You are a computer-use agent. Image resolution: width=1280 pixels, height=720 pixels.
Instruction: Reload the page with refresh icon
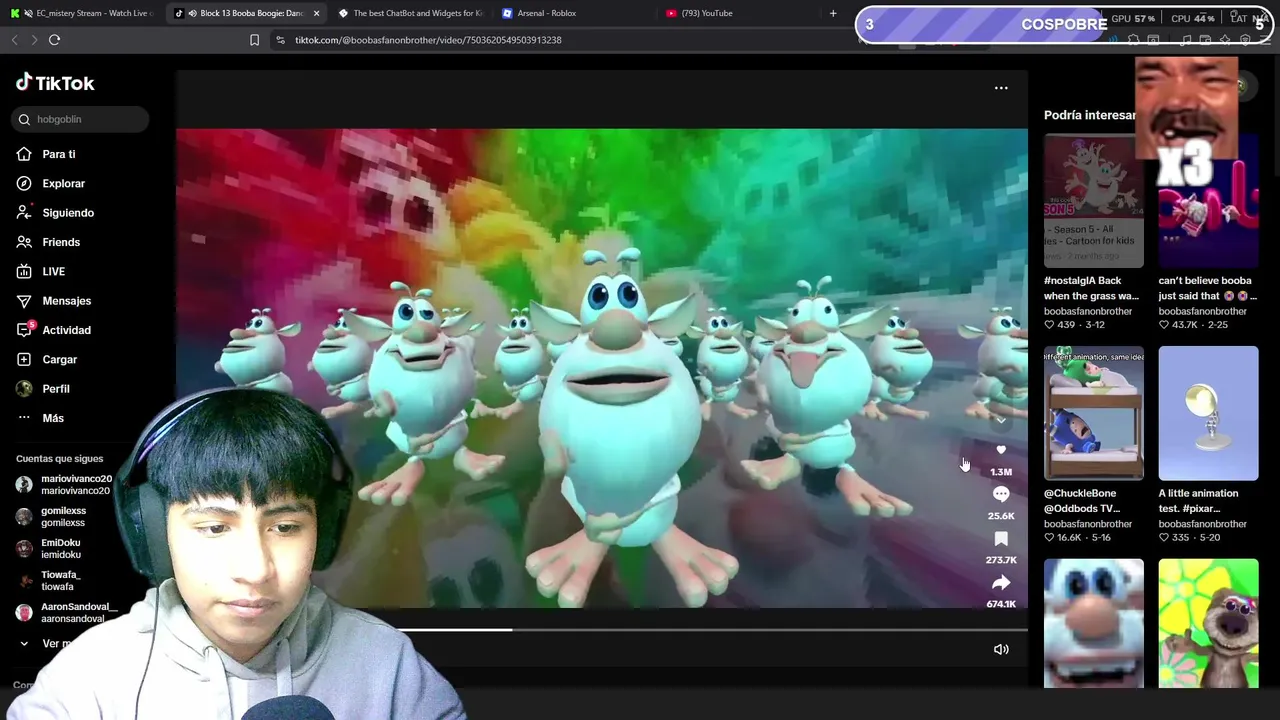pos(54,40)
